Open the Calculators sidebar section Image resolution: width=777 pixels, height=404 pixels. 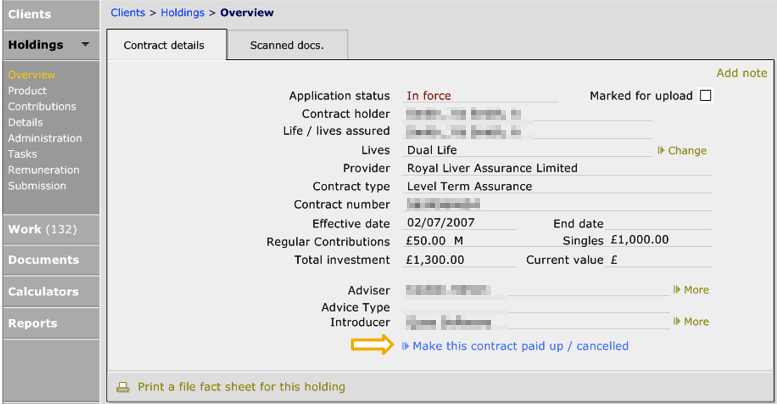point(51,291)
